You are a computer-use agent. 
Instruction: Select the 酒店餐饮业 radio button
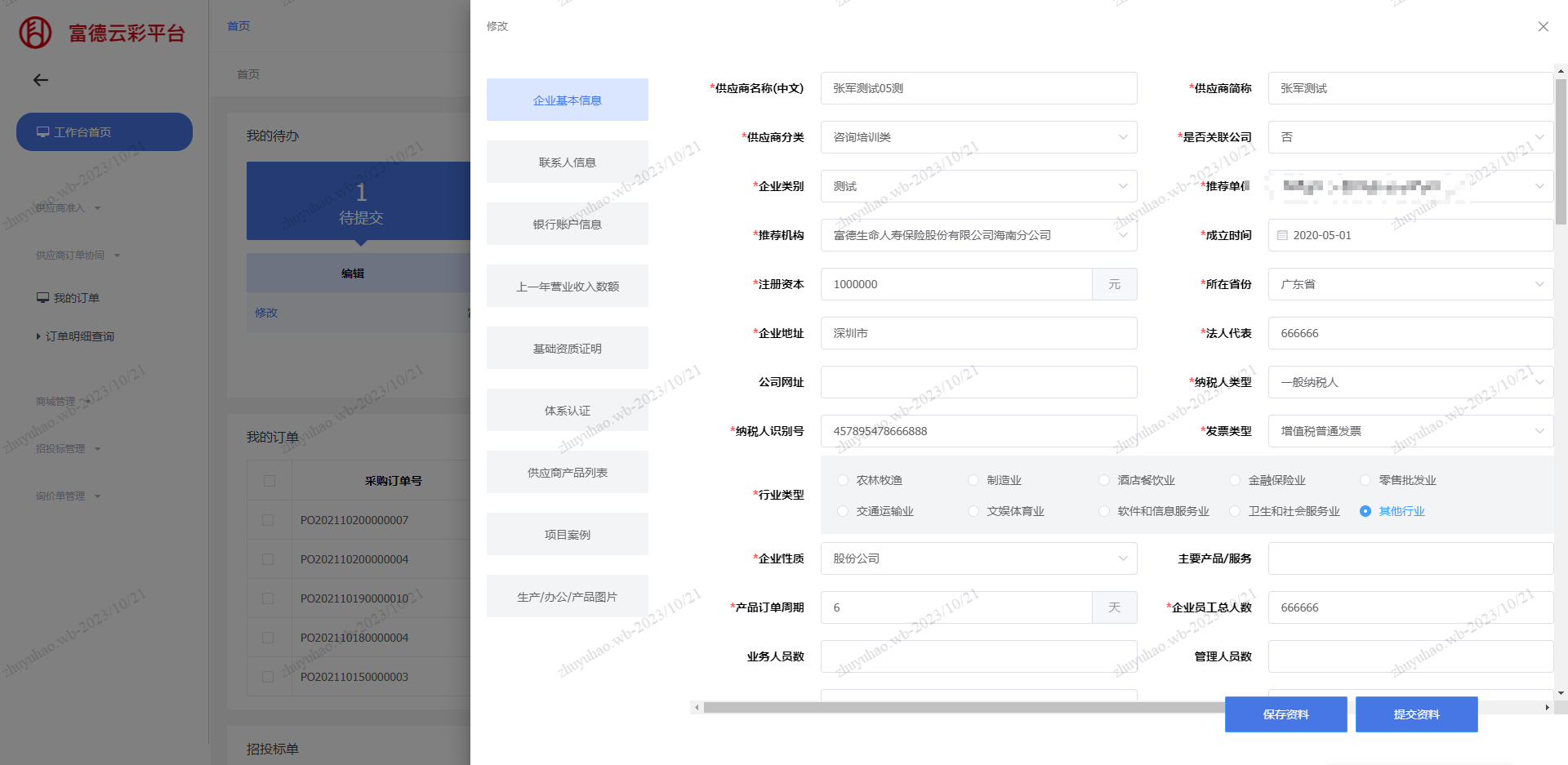tap(1104, 480)
